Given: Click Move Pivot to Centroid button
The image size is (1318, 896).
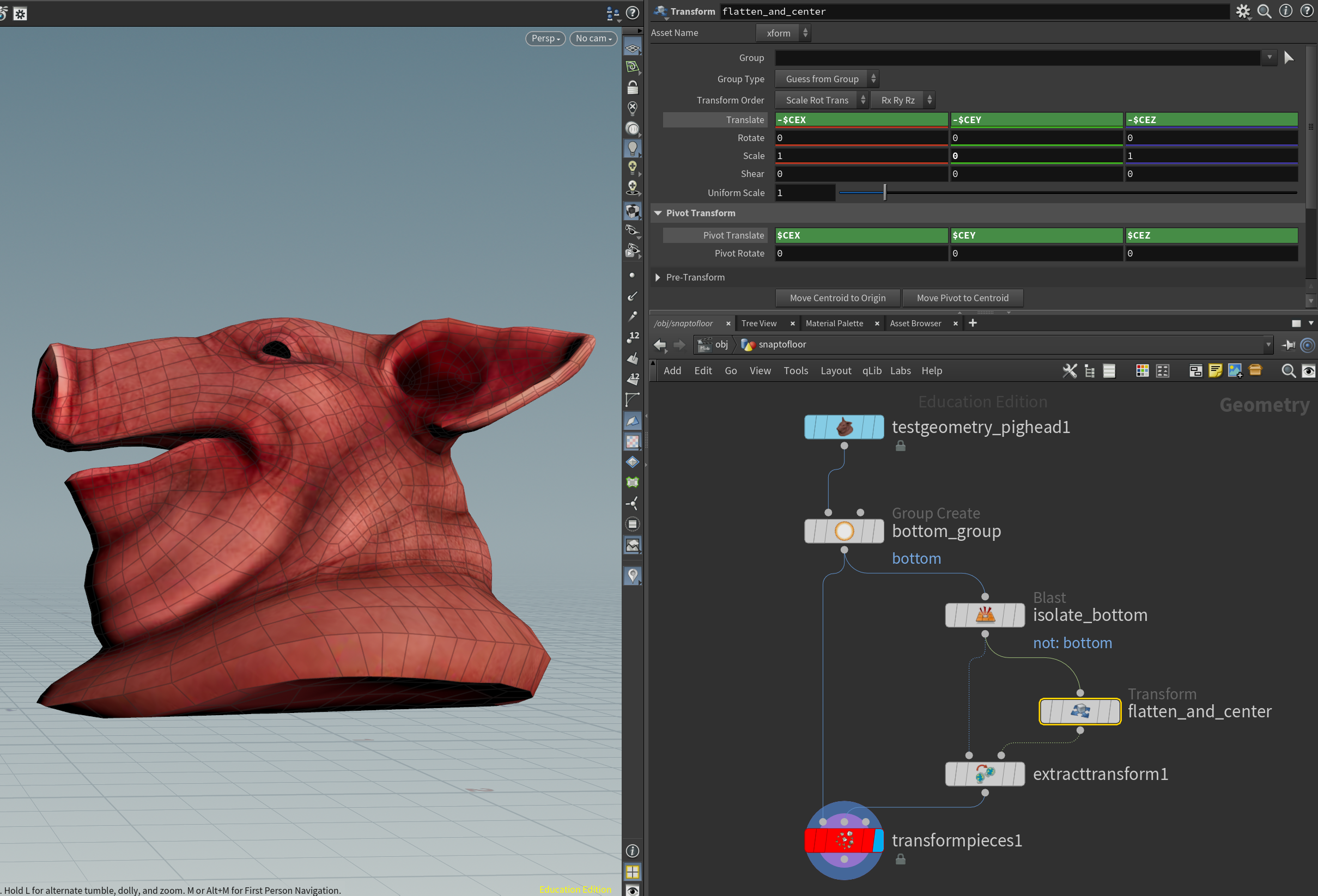Looking at the screenshot, I should (962, 298).
